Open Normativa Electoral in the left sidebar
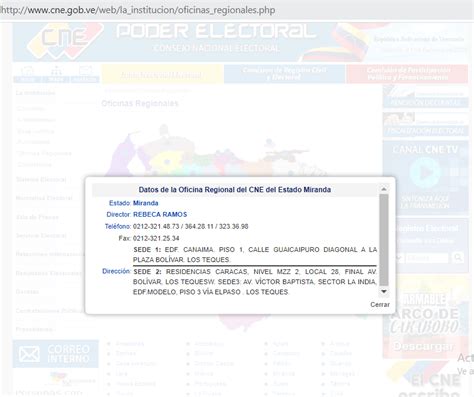The width and height of the screenshot is (474, 397). (44, 198)
